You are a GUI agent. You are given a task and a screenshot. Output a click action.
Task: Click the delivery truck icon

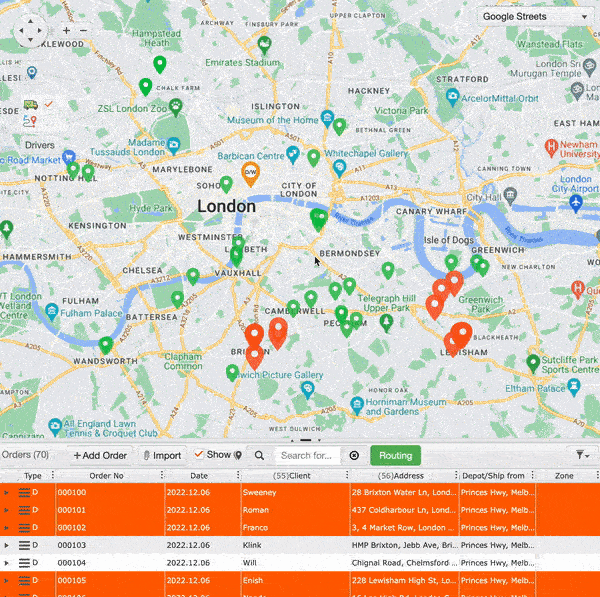[x=31, y=104]
